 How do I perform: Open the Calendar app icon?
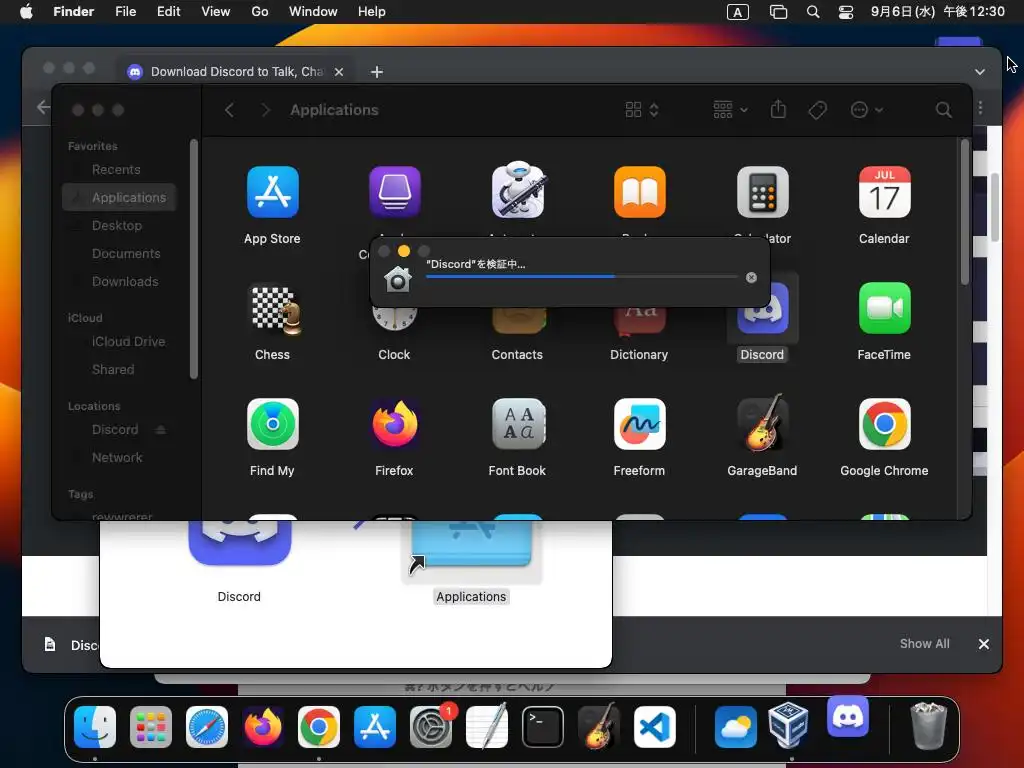pyautogui.click(x=884, y=192)
